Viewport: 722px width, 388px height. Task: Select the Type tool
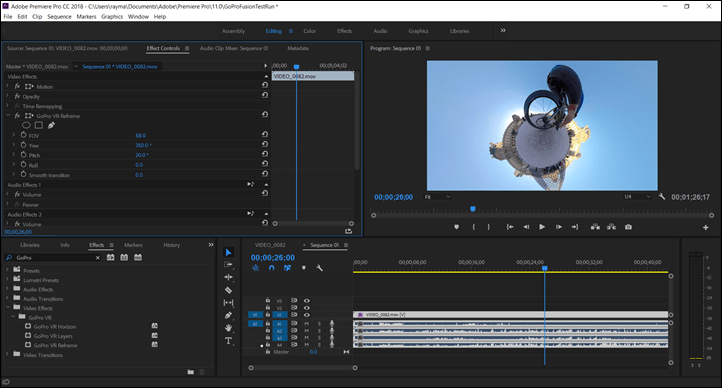click(228, 341)
